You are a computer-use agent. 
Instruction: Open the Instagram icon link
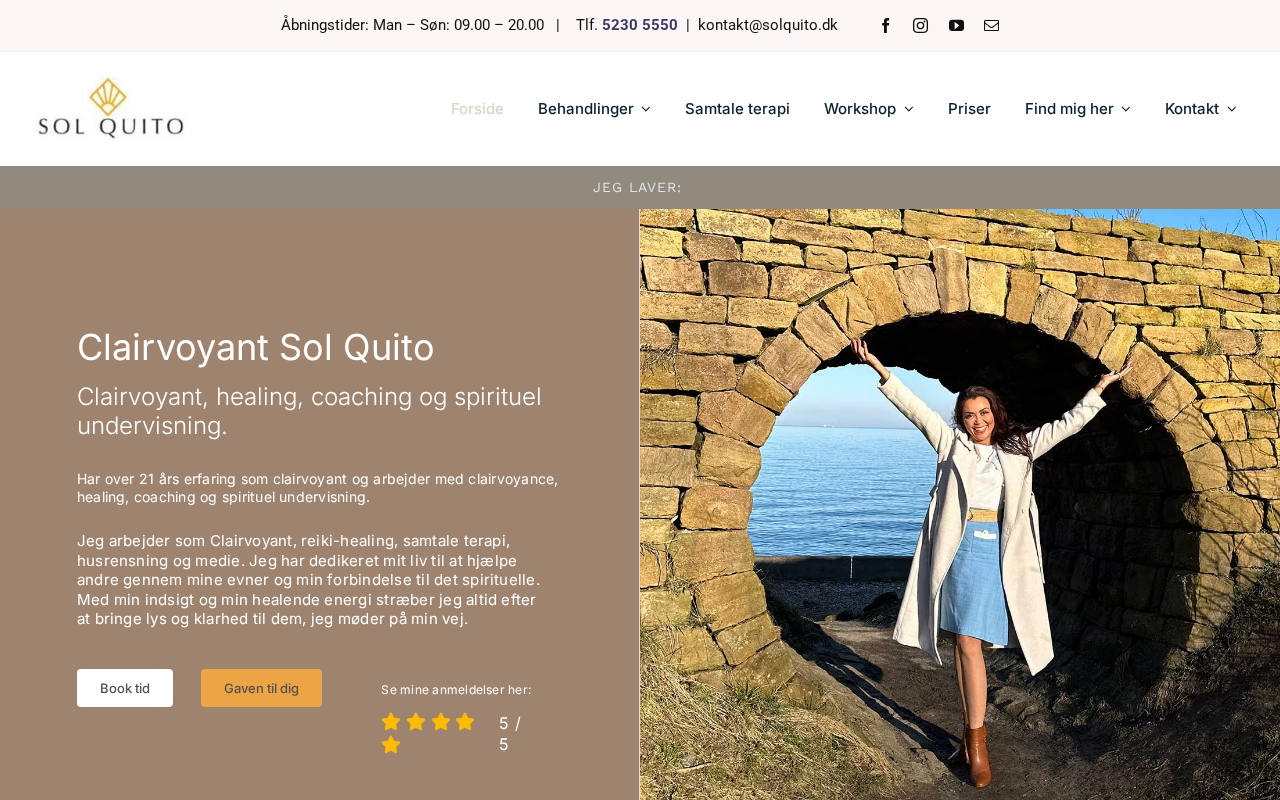click(920, 26)
